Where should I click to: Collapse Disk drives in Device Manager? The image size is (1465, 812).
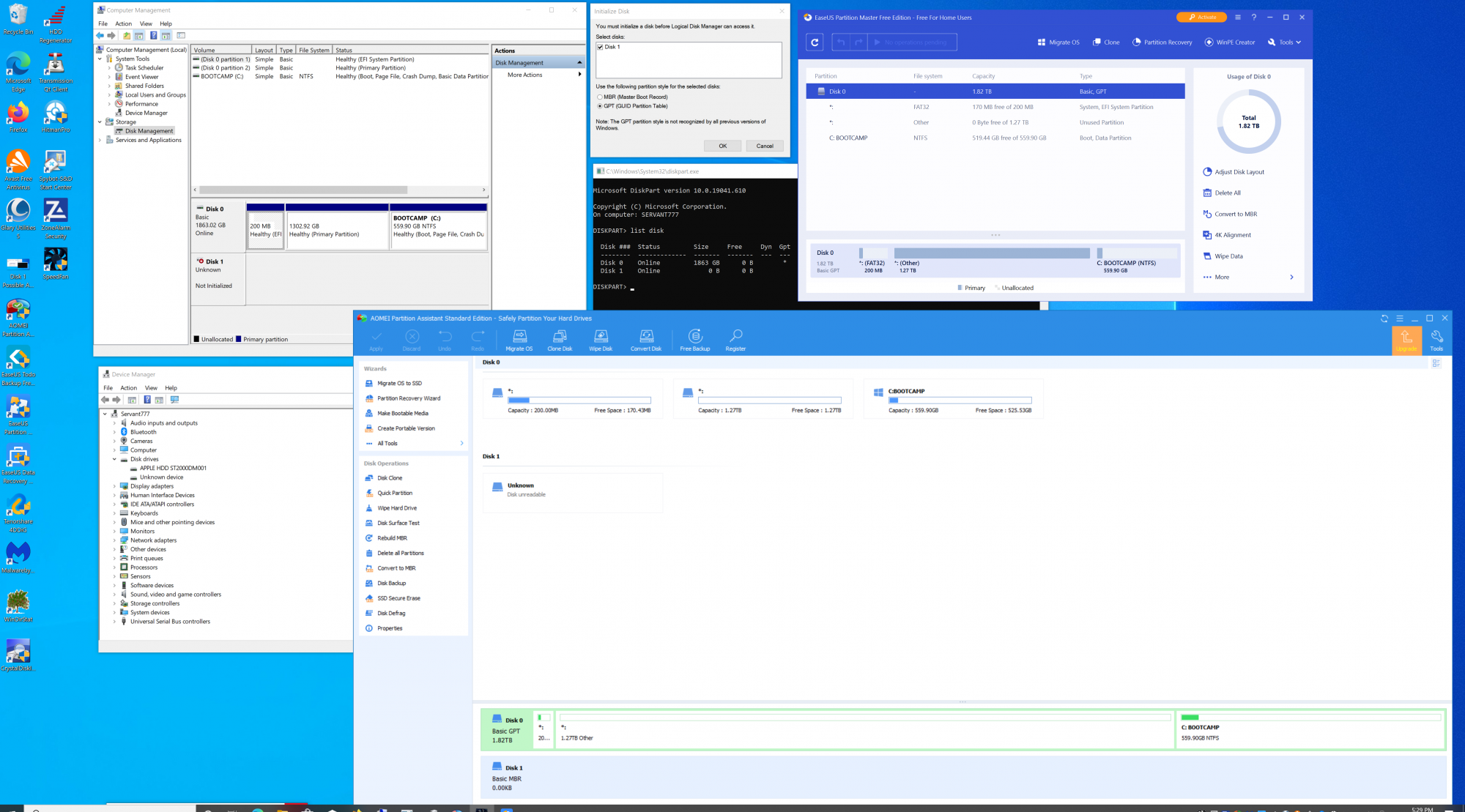pos(114,459)
